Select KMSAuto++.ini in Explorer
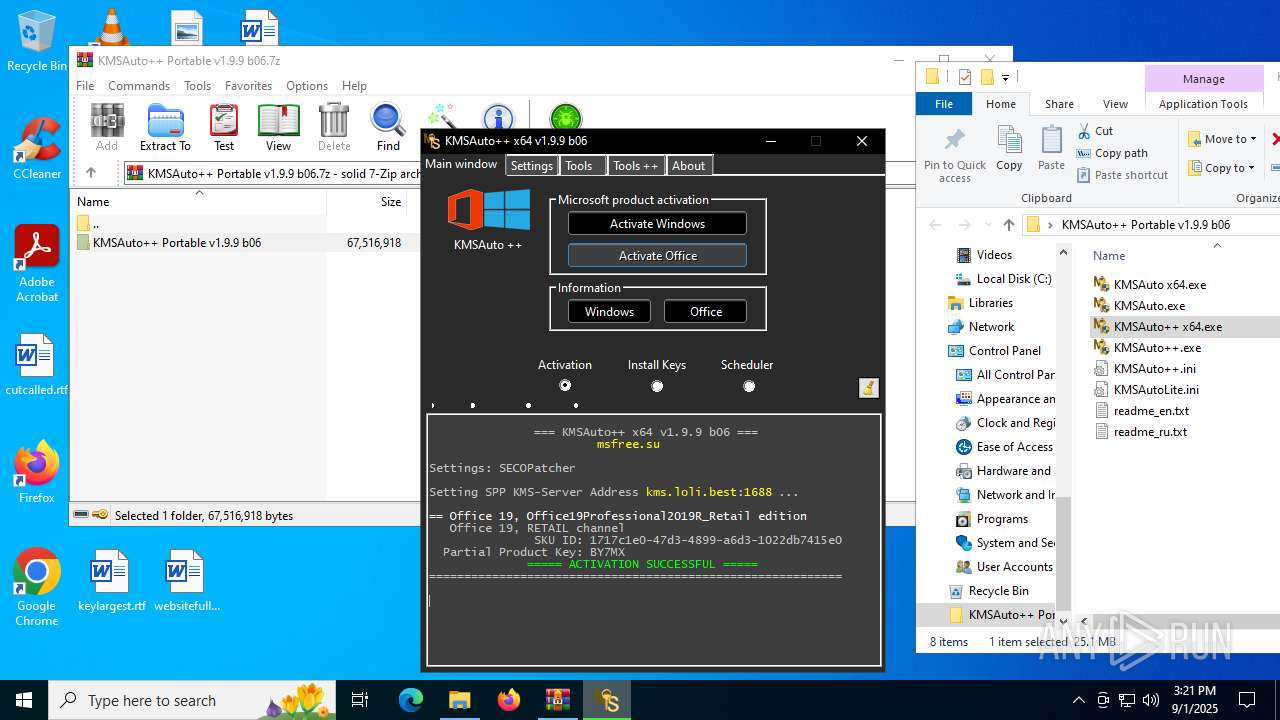Image resolution: width=1280 pixels, height=720 pixels. (1154, 369)
